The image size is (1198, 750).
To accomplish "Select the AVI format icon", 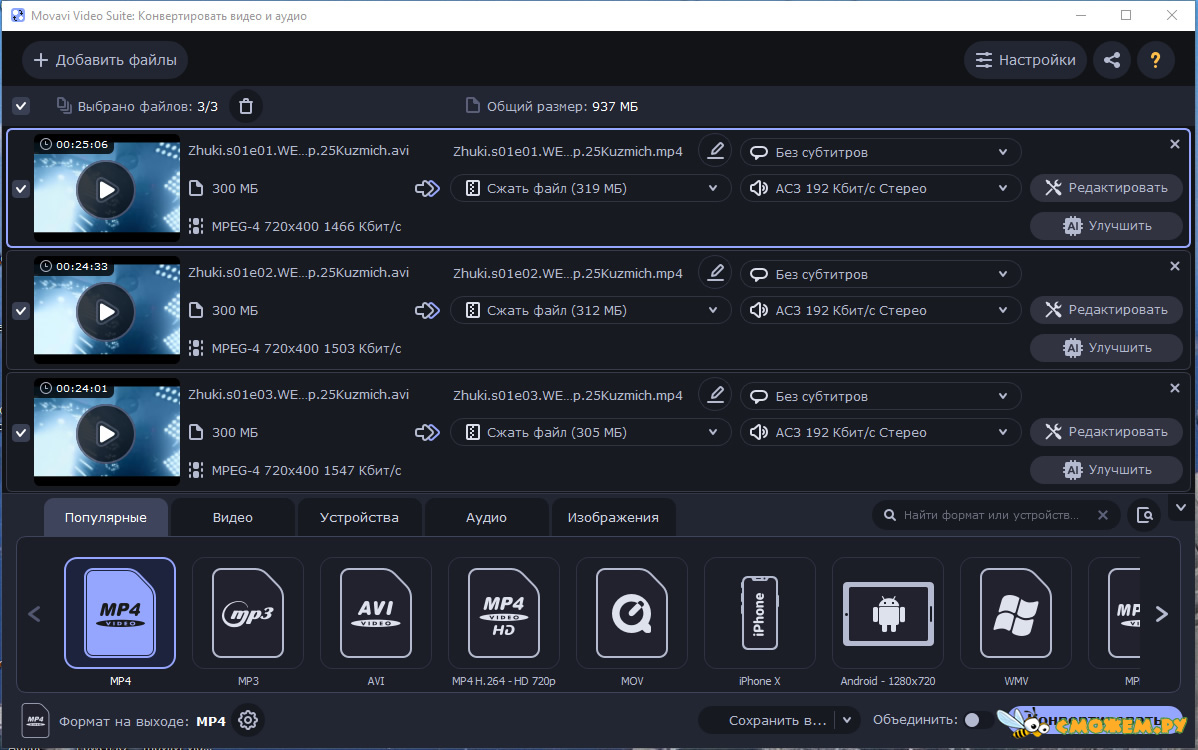I will (x=376, y=613).
